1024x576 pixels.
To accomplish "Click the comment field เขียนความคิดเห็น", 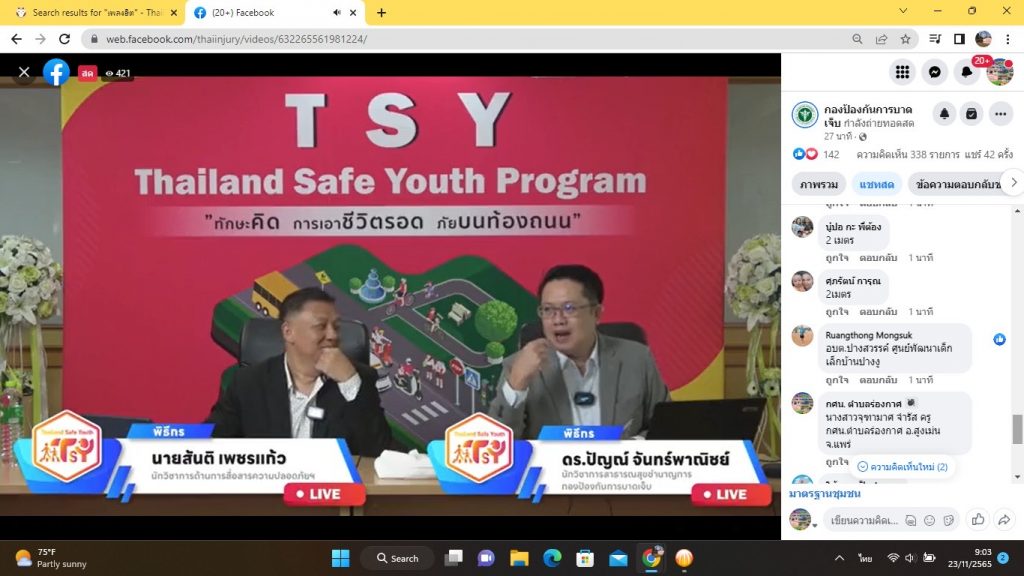I will pyautogui.click(x=863, y=520).
